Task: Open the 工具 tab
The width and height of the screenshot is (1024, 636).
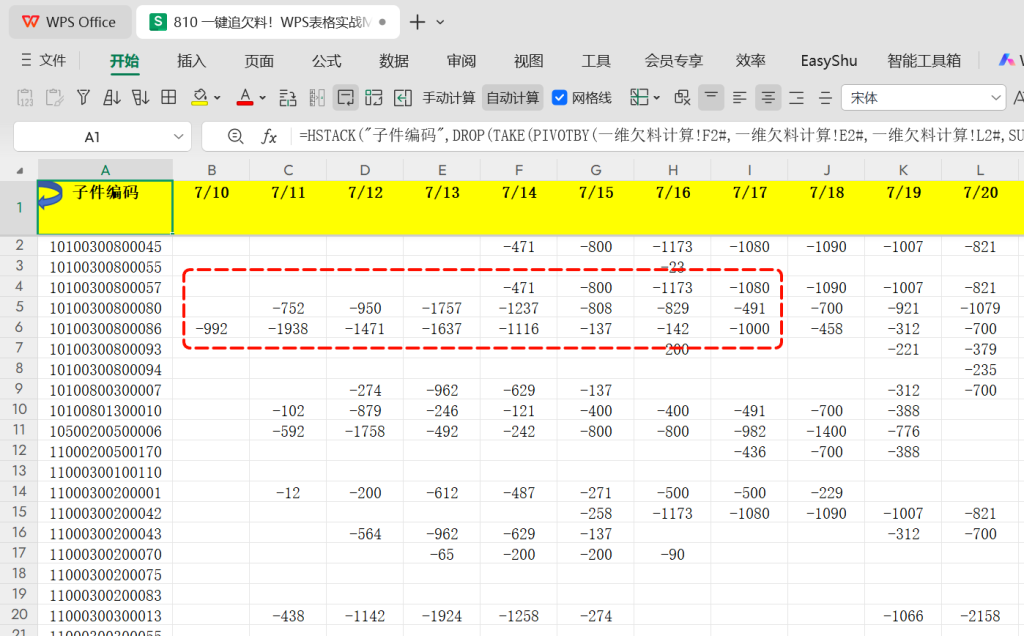Action: point(596,61)
